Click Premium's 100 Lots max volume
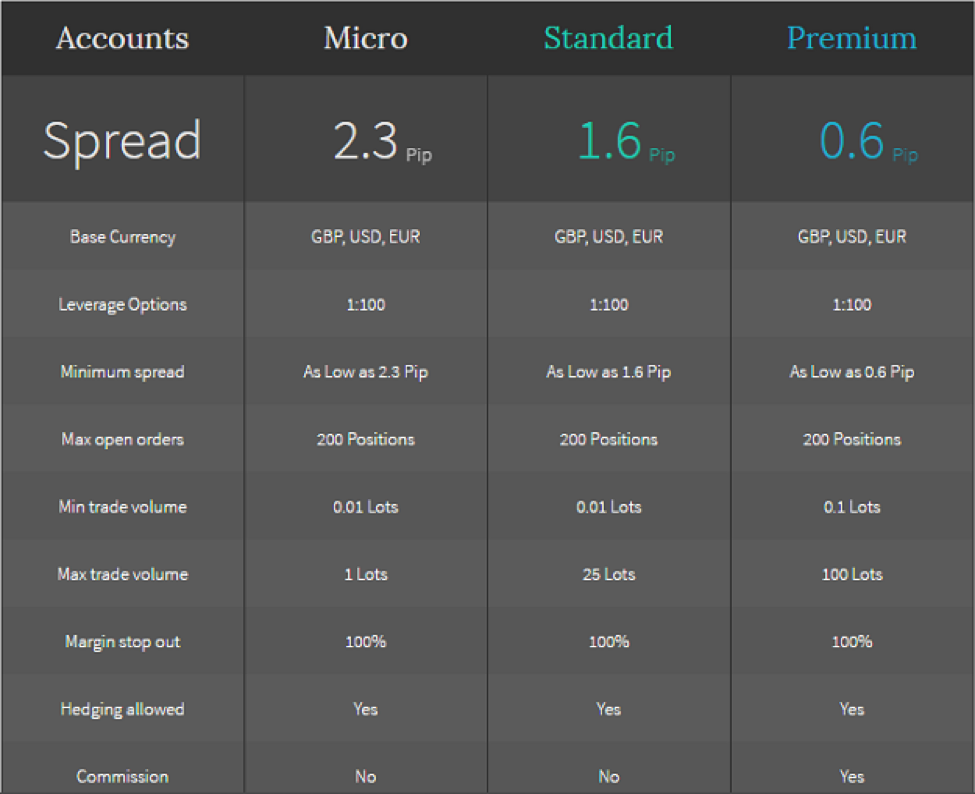 (852, 575)
